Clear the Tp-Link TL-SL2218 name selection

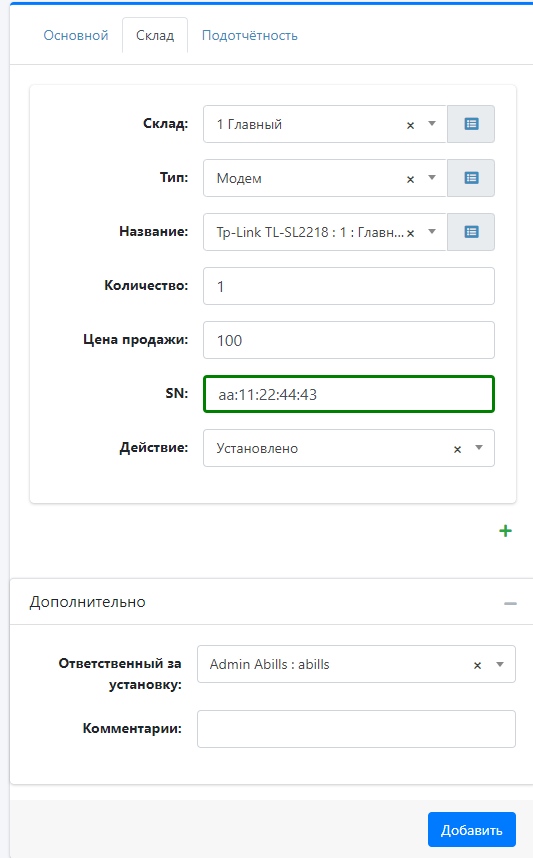[x=410, y=233]
